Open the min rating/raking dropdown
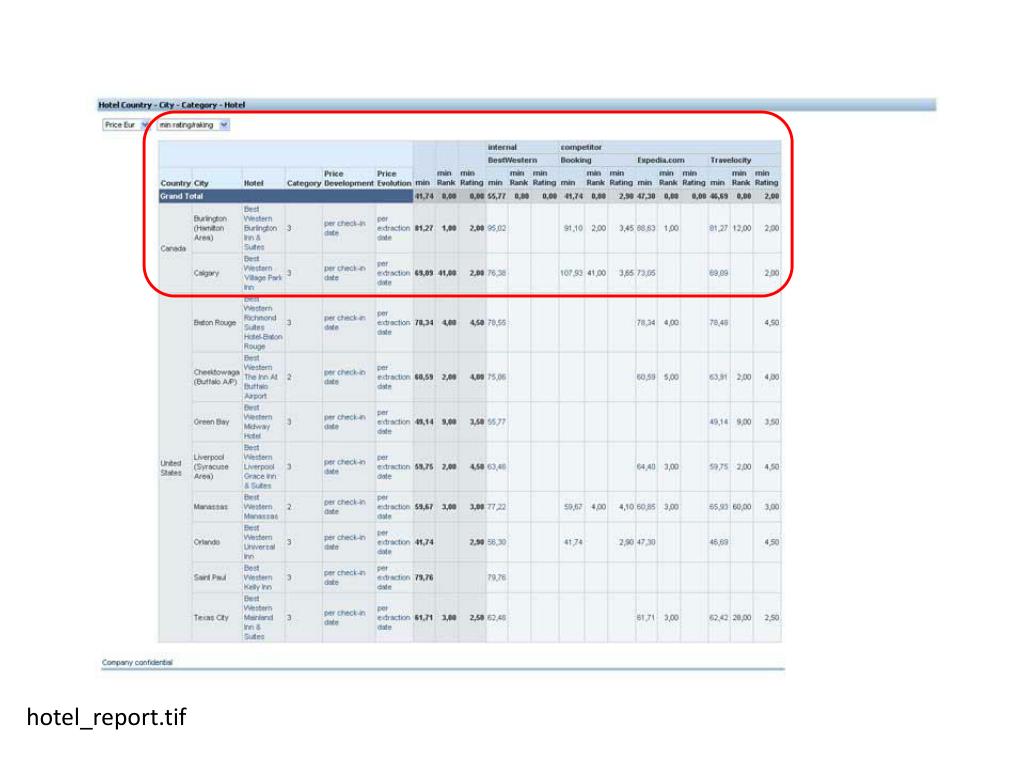Screen dimensions: 1024x768 point(193,125)
